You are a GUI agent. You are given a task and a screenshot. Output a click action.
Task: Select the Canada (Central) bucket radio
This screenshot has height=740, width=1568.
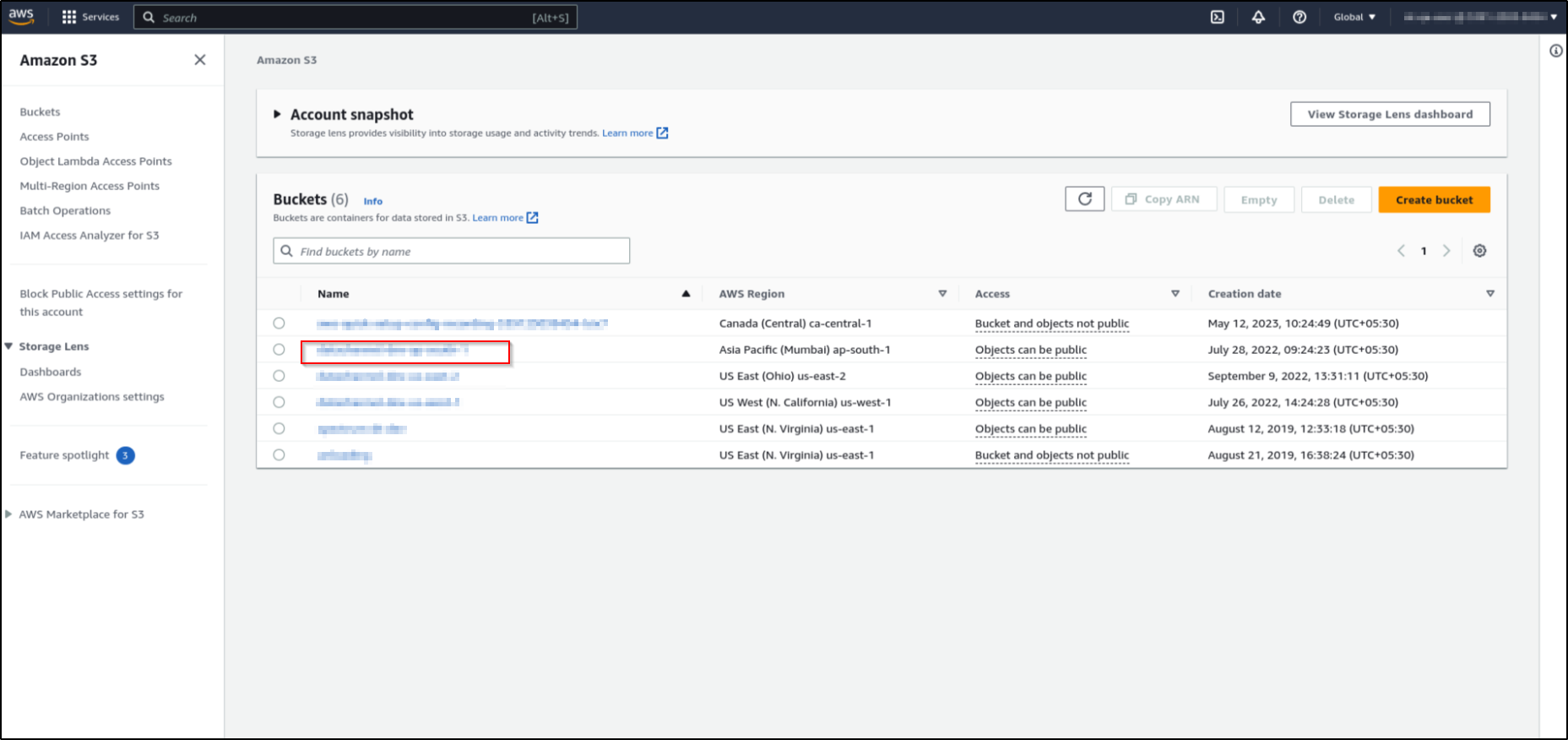point(279,324)
